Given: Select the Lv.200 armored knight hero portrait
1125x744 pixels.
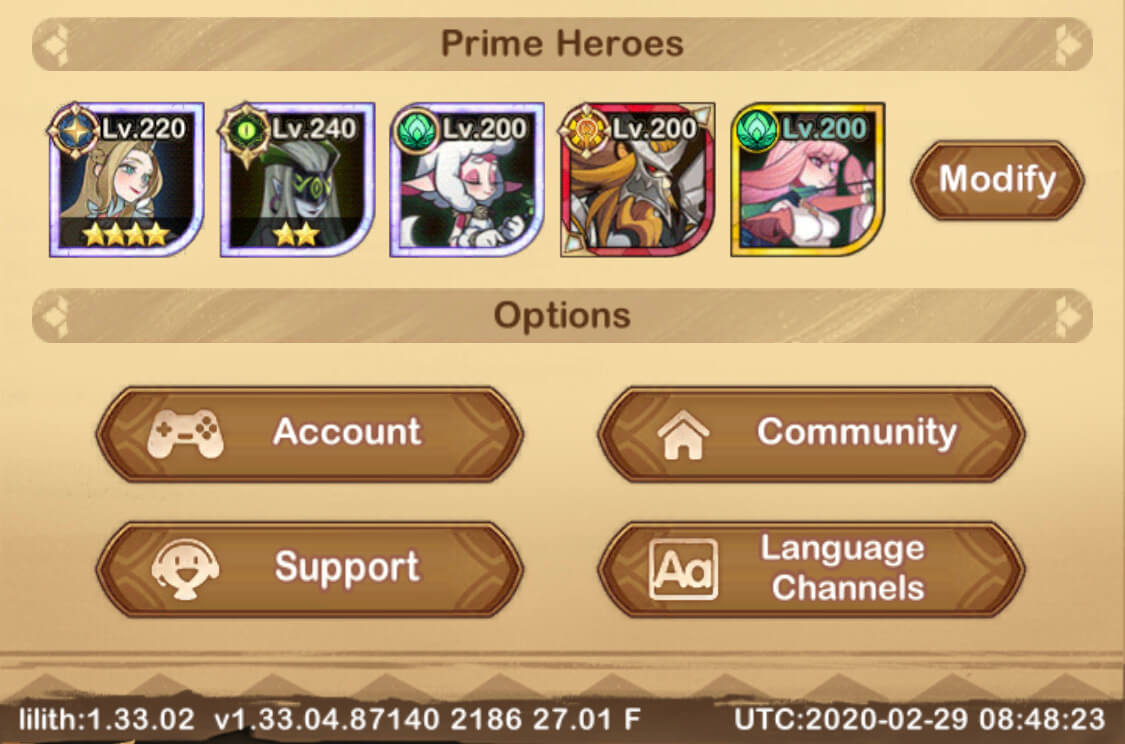Looking at the screenshot, I should click(x=637, y=179).
